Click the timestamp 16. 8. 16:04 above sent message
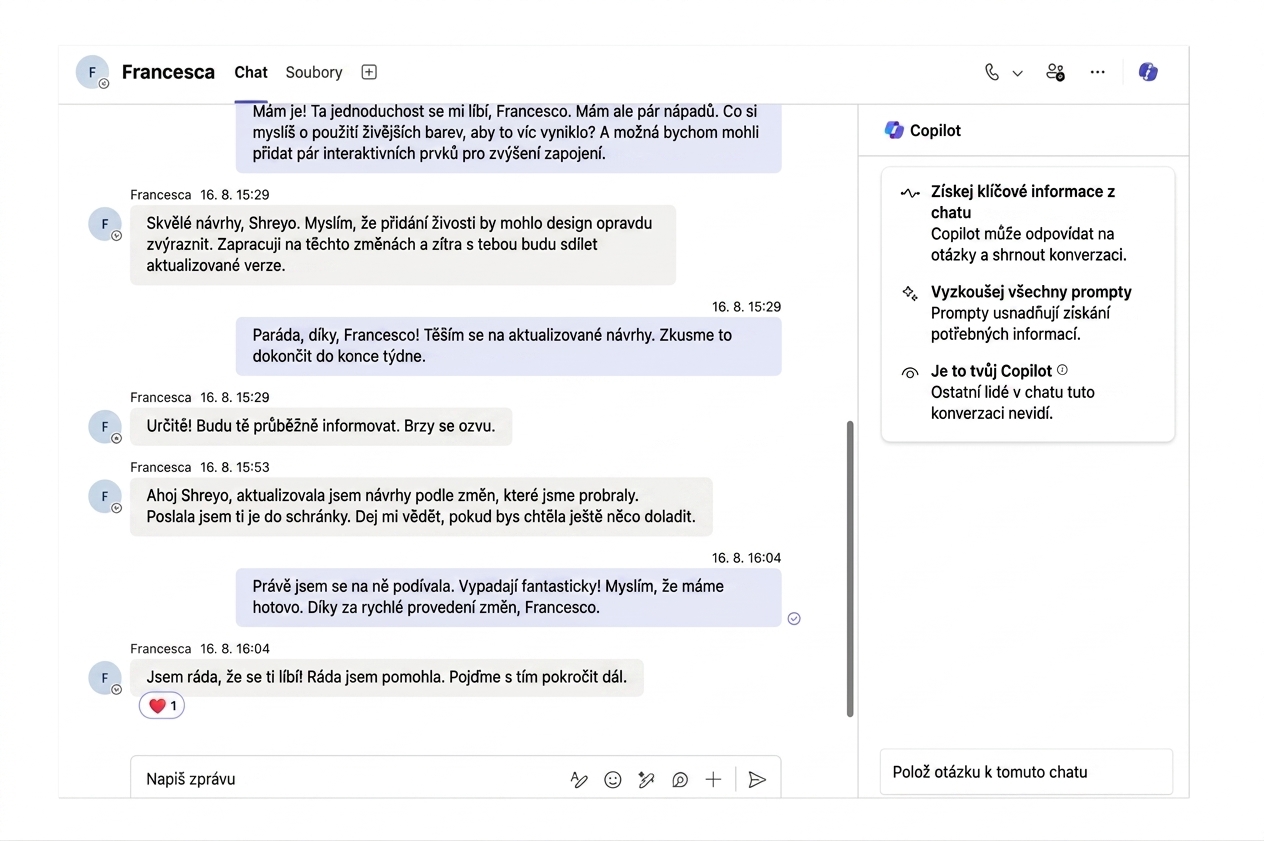 pos(746,557)
